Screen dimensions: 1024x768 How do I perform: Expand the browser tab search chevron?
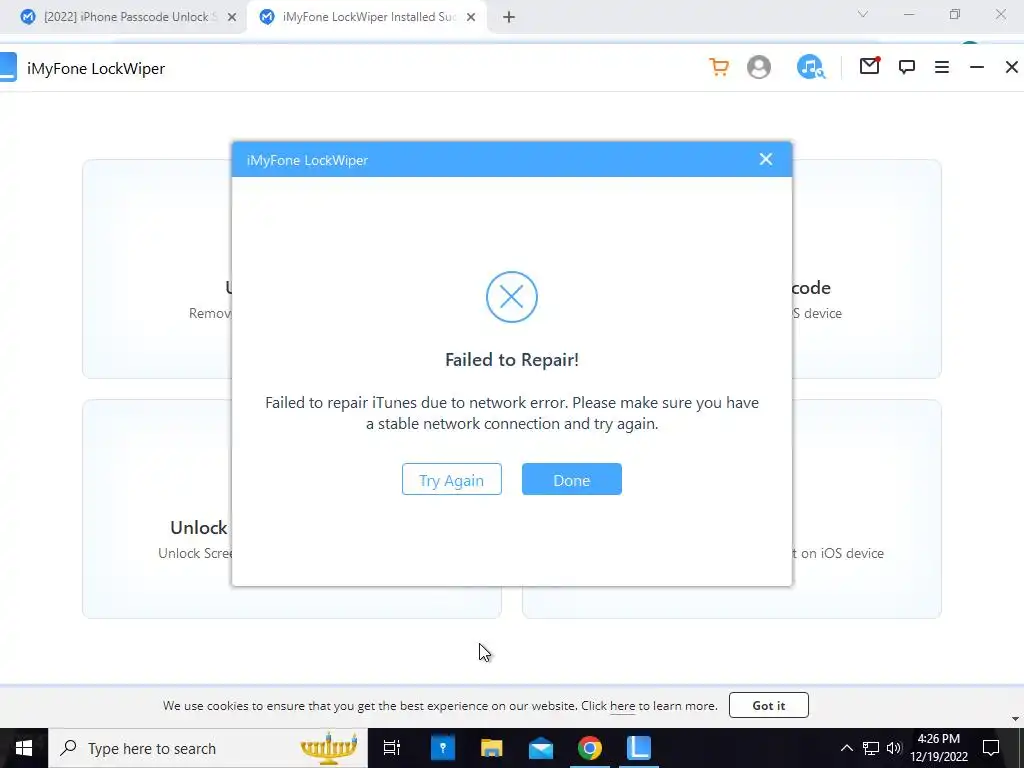point(863,14)
